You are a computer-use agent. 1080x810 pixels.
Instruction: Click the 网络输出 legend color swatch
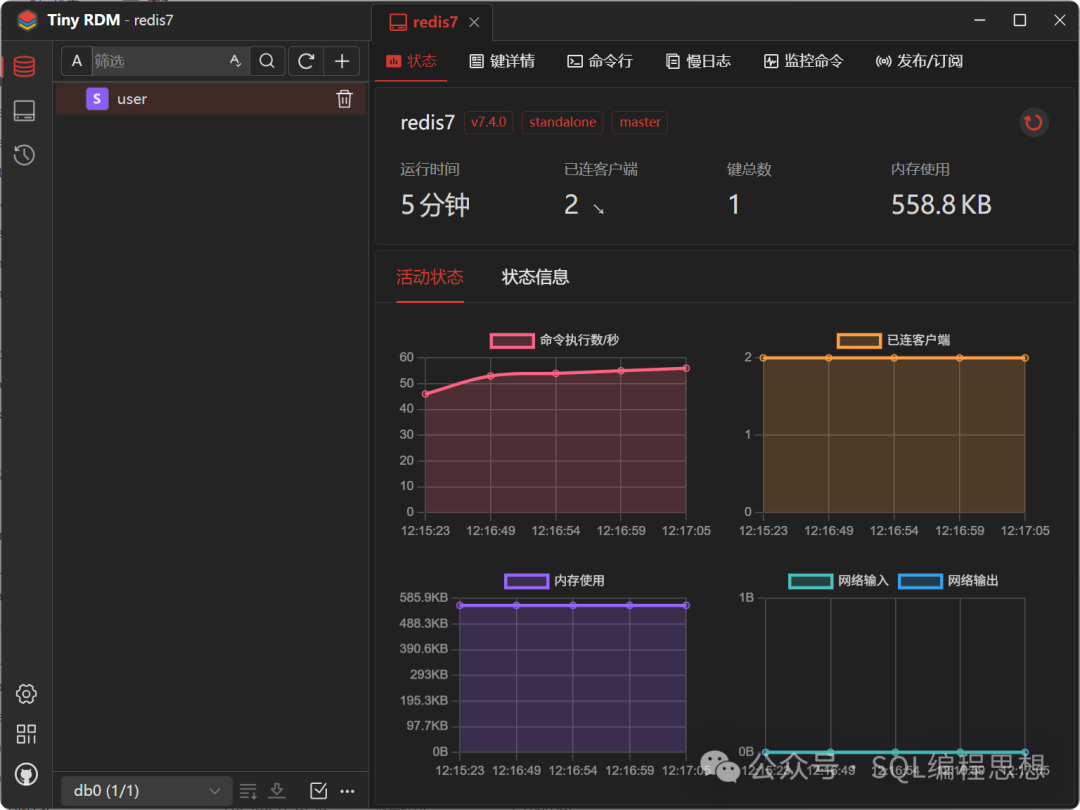920,581
